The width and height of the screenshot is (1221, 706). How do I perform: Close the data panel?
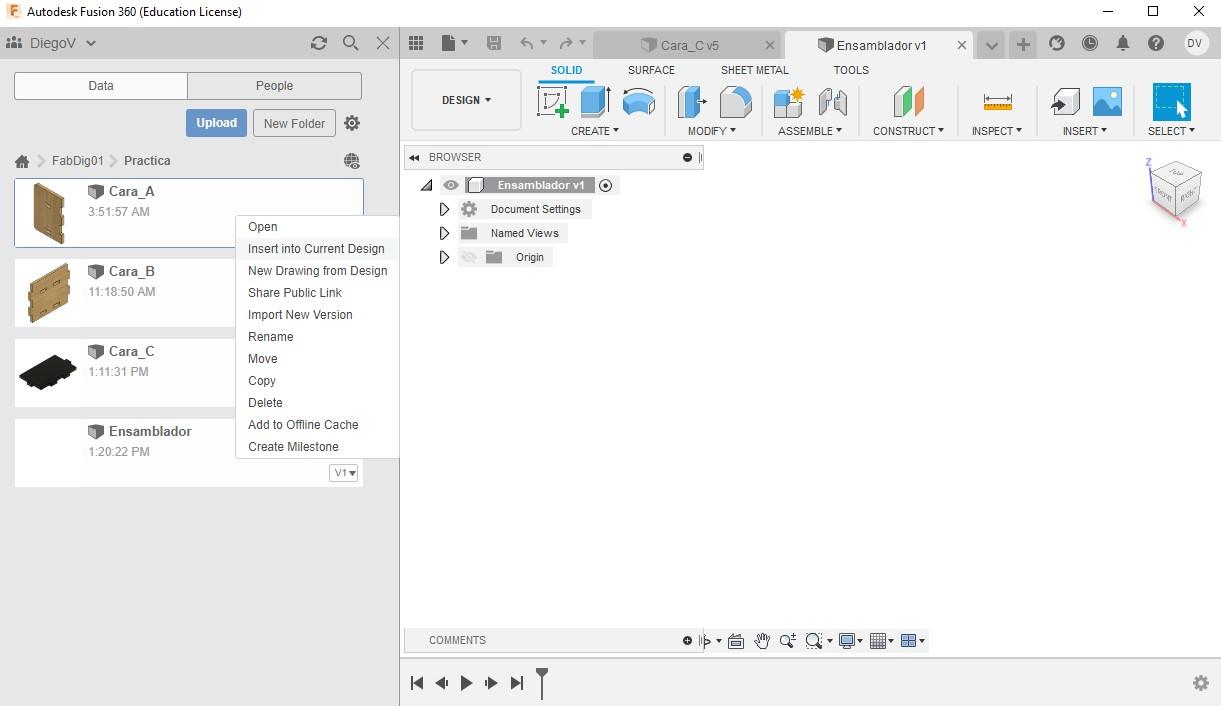[x=383, y=43]
